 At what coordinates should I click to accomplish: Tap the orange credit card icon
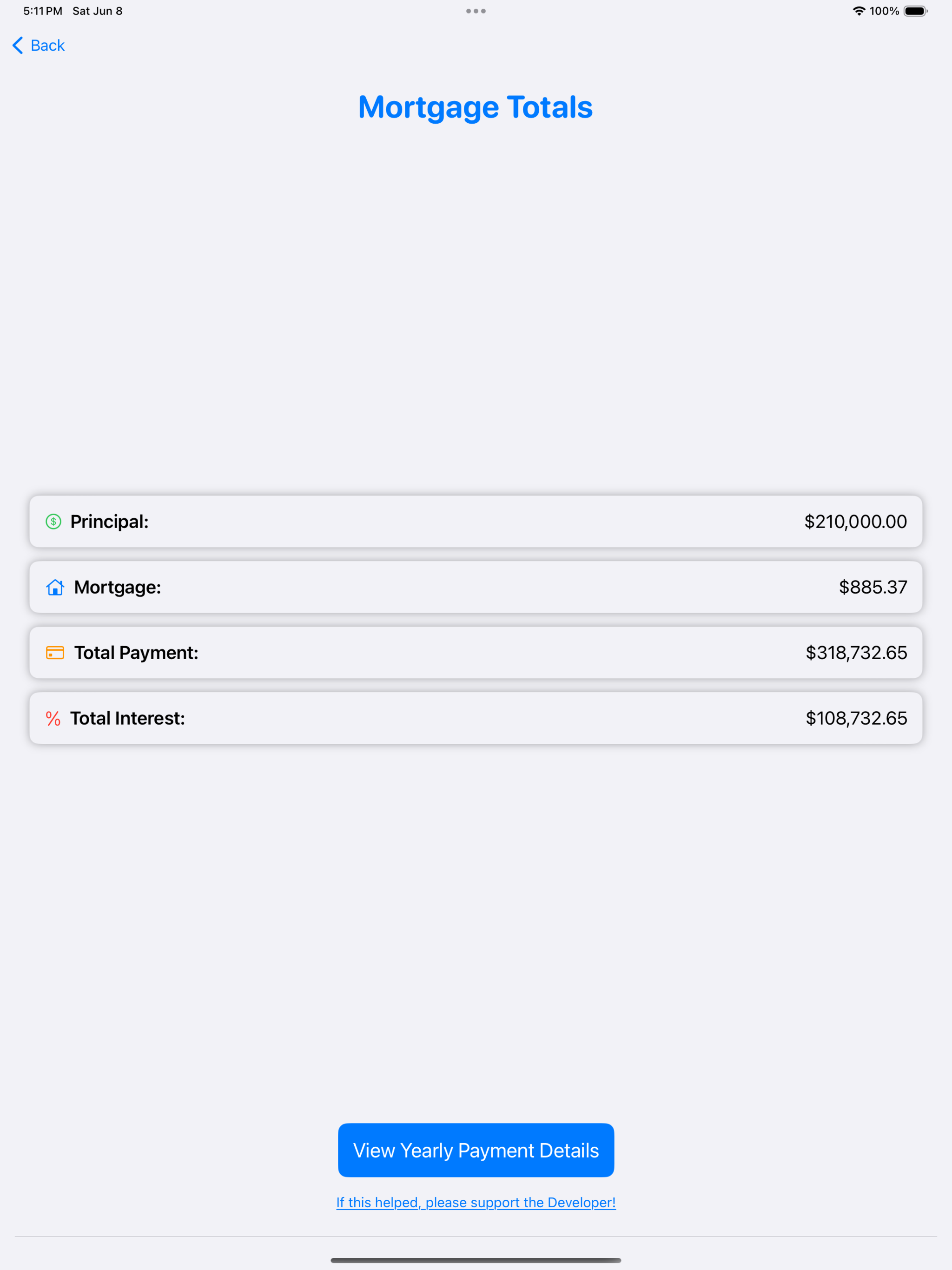(x=55, y=653)
